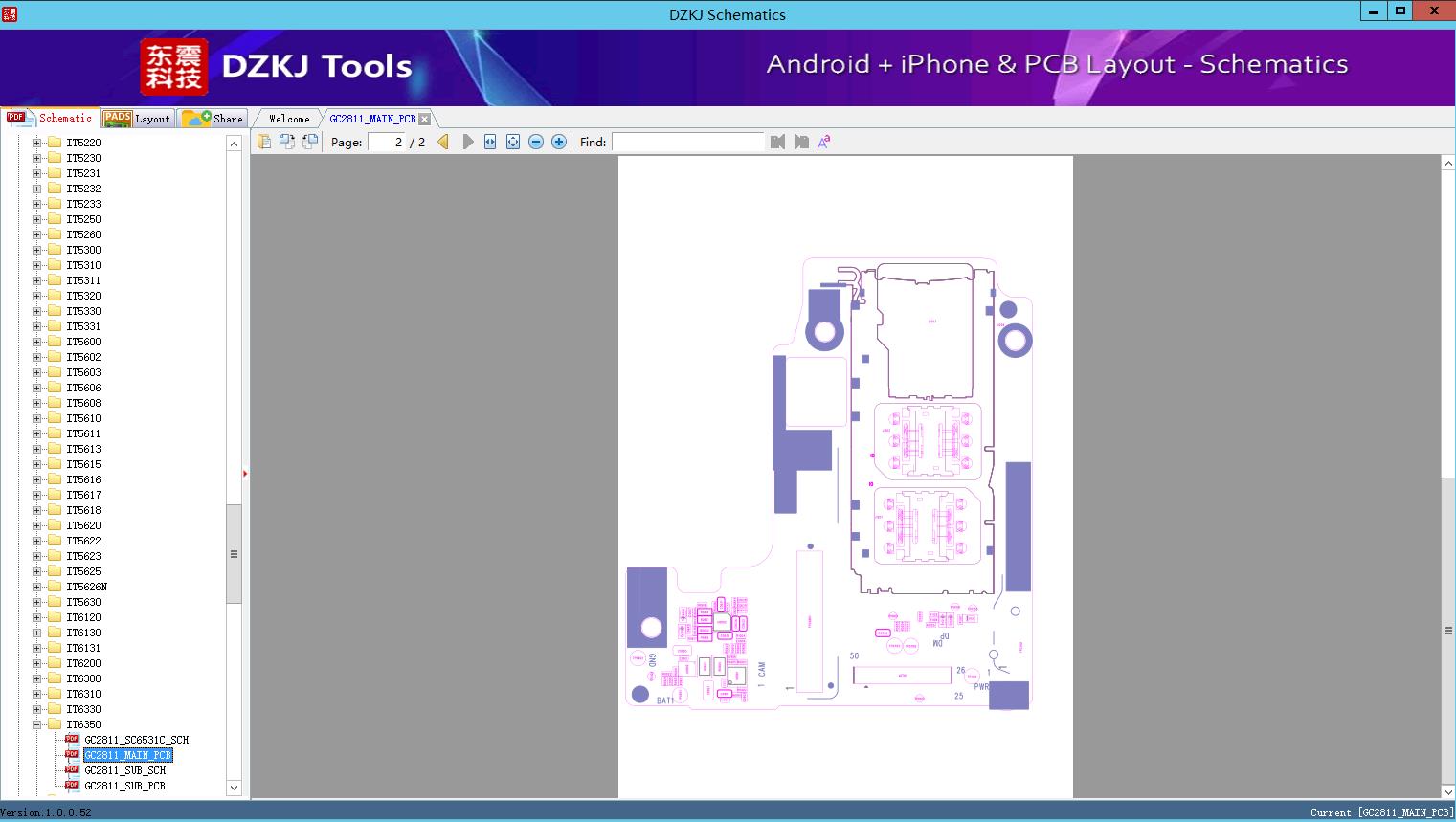Collapse the IT6350 folder

click(36, 724)
